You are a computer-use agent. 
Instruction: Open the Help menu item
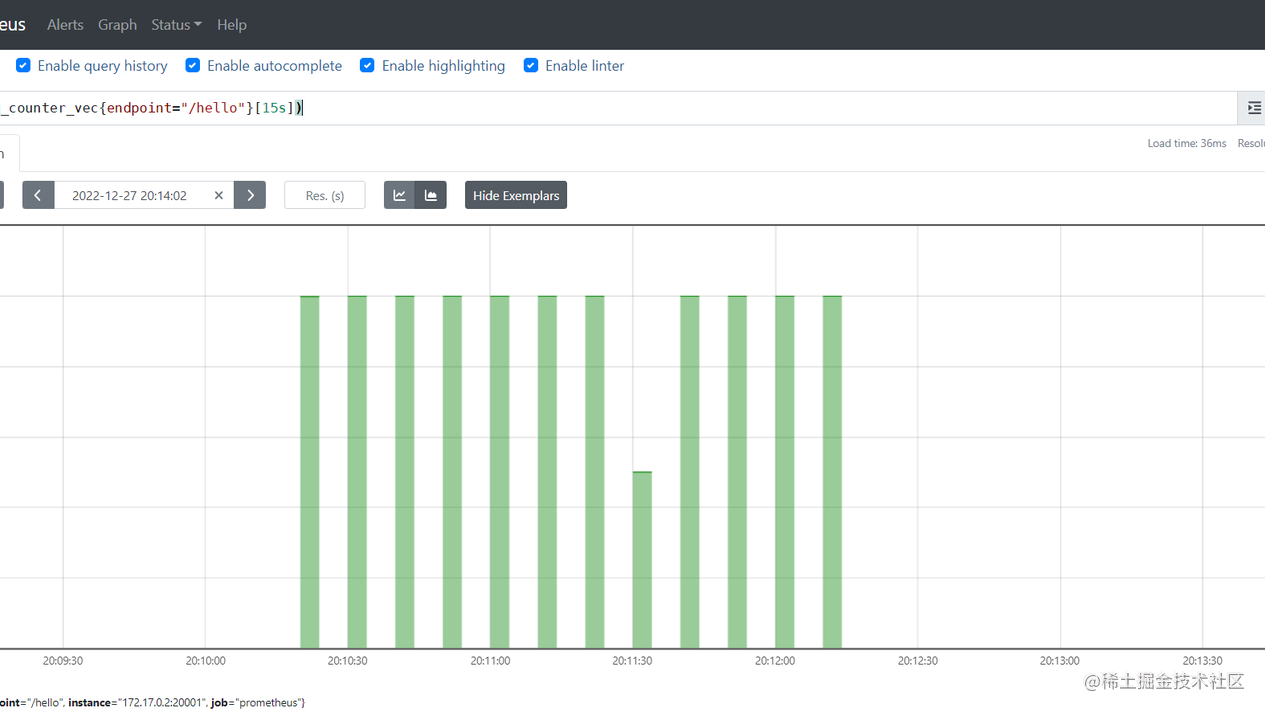click(231, 24)
